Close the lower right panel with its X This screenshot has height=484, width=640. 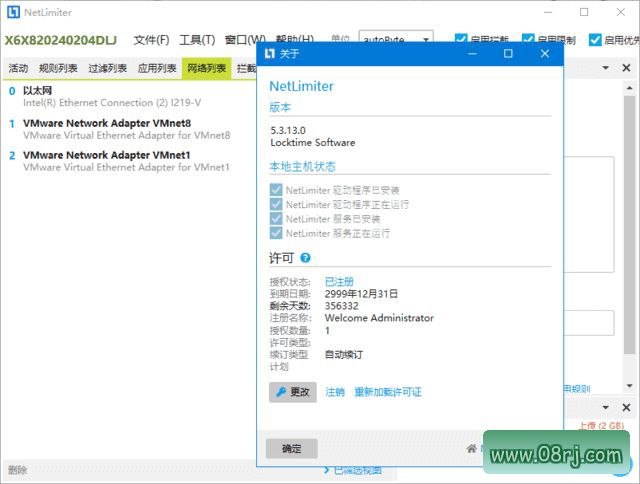coord(626,407)
